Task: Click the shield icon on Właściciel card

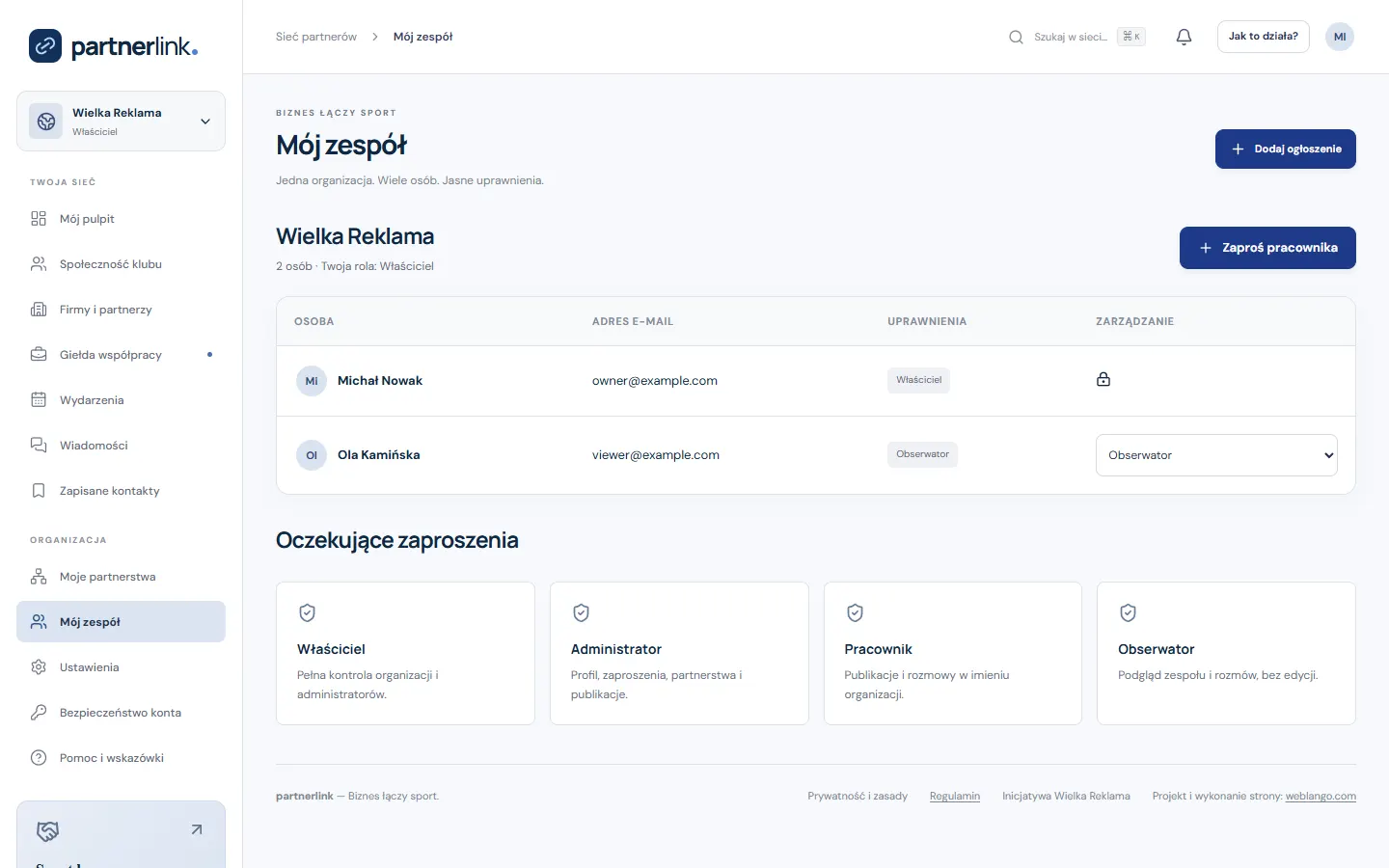Action: pos(307,612)
